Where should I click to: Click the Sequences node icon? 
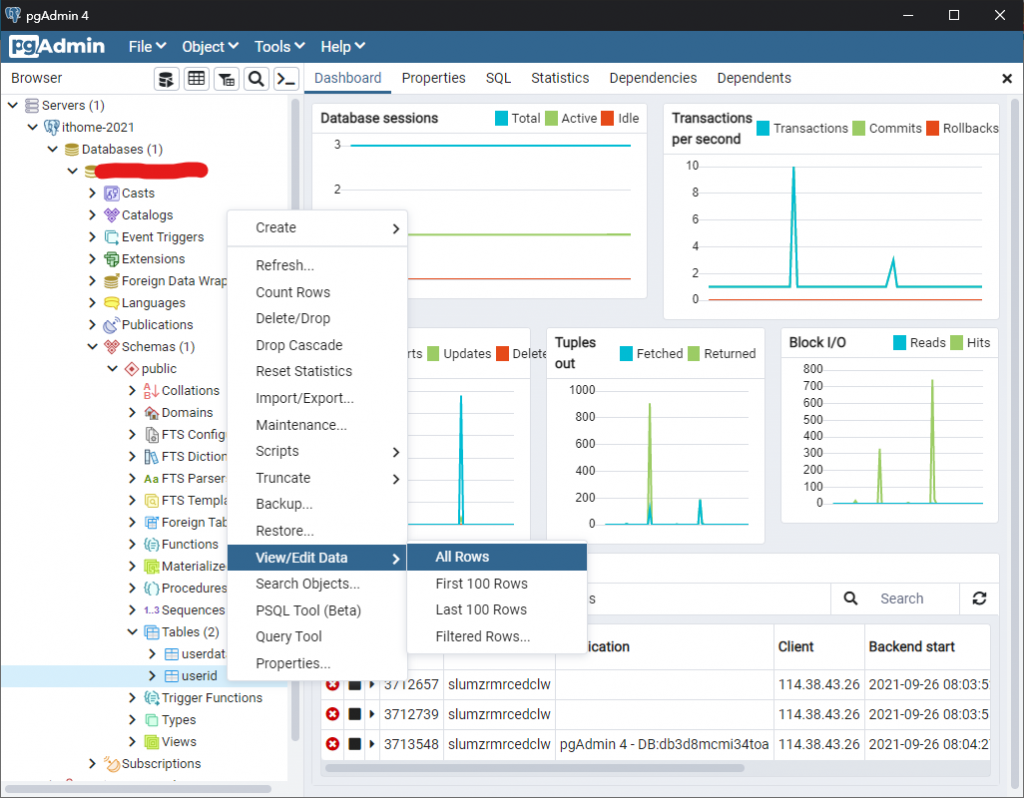coord(152,610)
